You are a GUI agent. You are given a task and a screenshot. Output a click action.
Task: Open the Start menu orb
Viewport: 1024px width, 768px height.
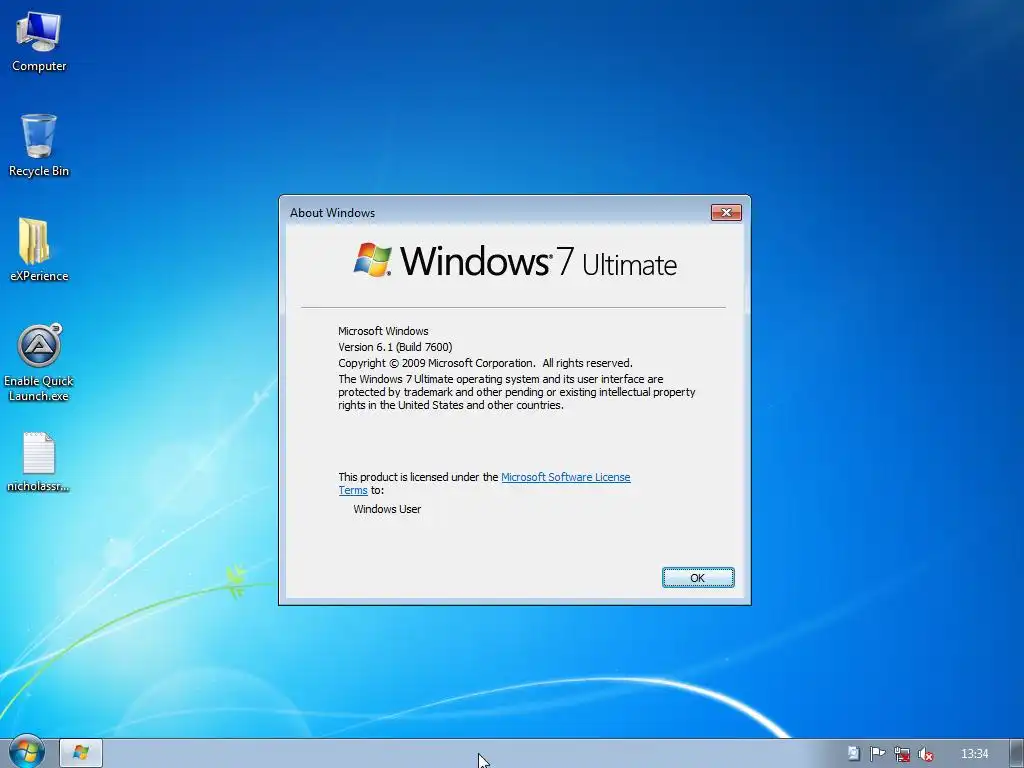tap(27, 752)
